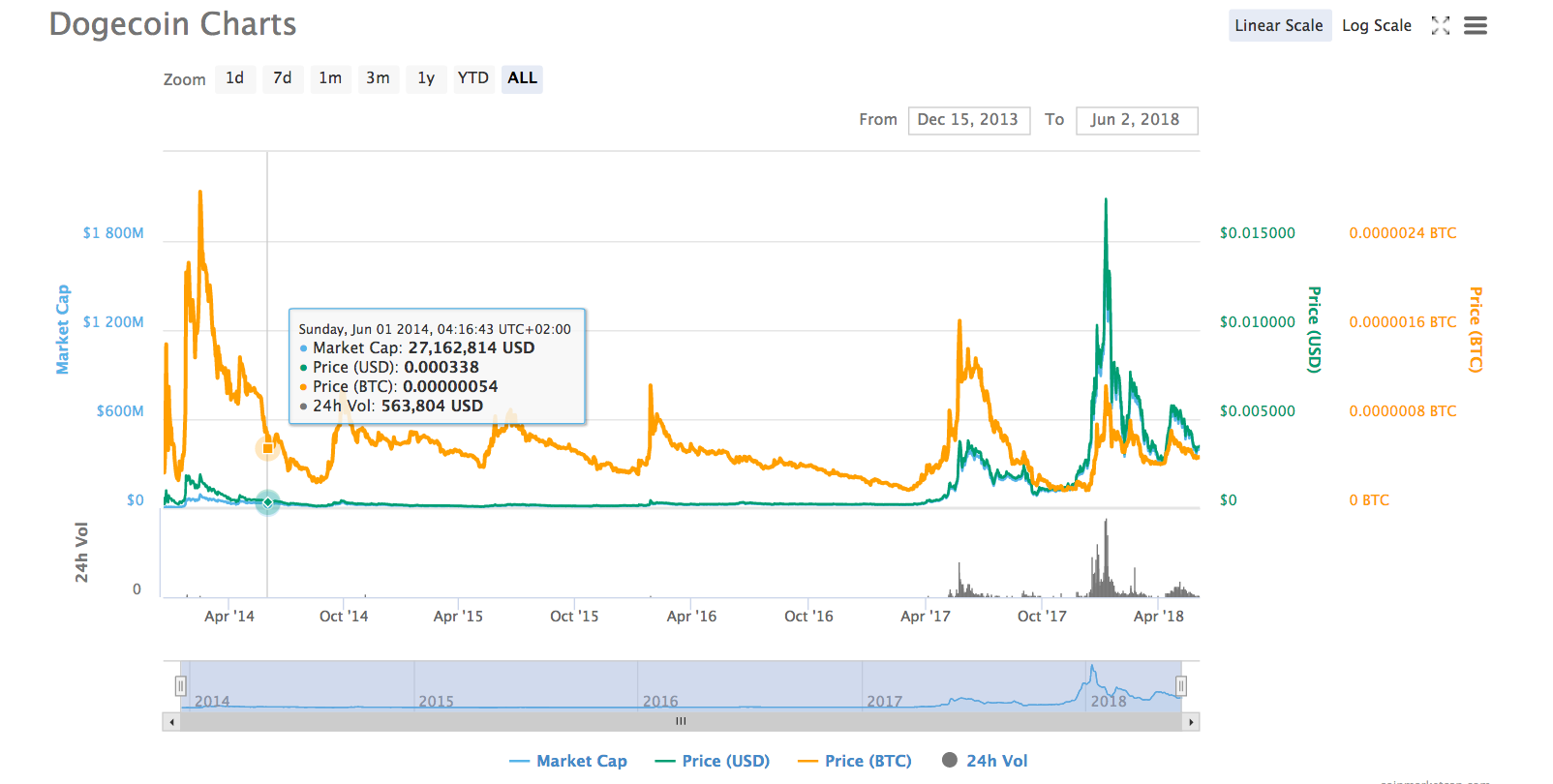Switch to Linear Scale

pyautogui.click(x=1279, y=26)
